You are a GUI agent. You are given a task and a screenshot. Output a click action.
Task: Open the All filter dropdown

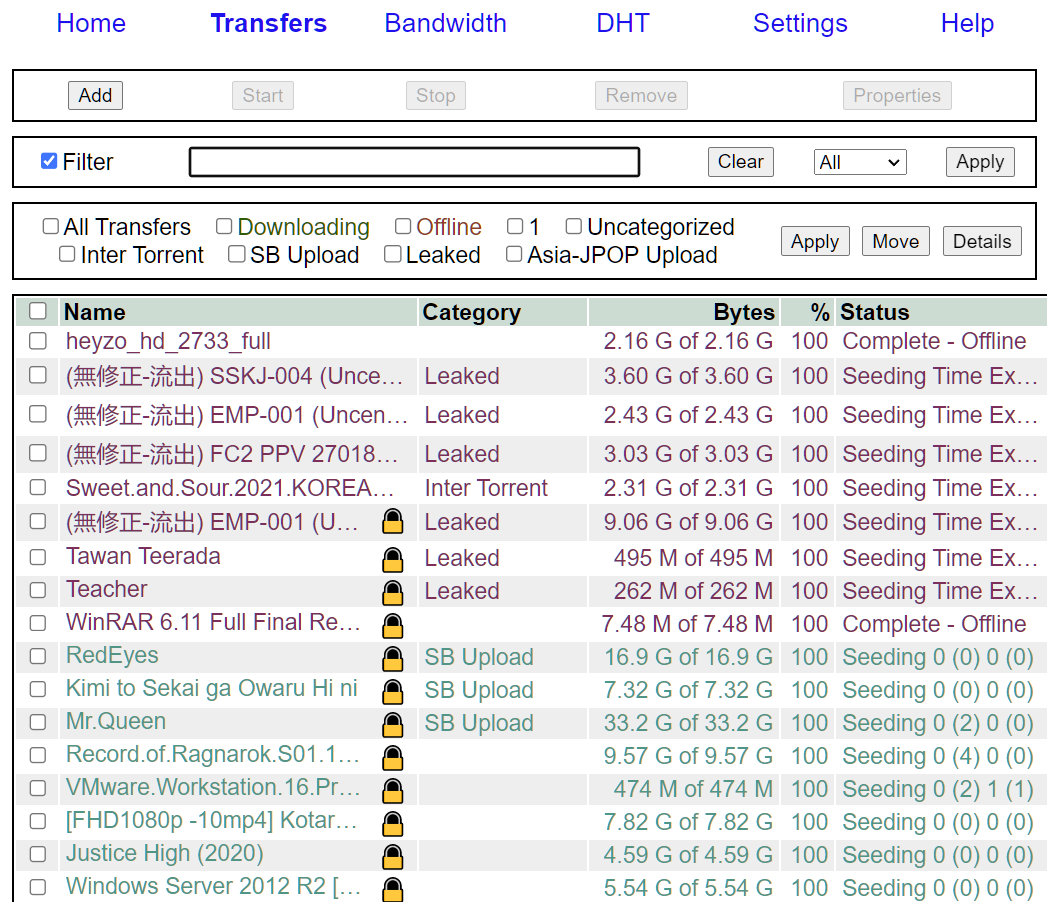[x=859, y=162]
